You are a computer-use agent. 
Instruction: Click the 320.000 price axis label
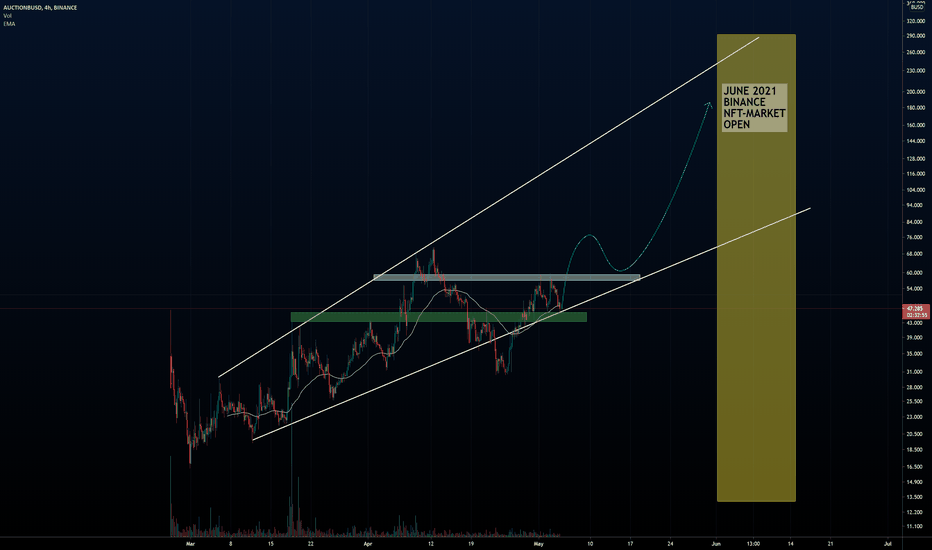click(916, 21)
